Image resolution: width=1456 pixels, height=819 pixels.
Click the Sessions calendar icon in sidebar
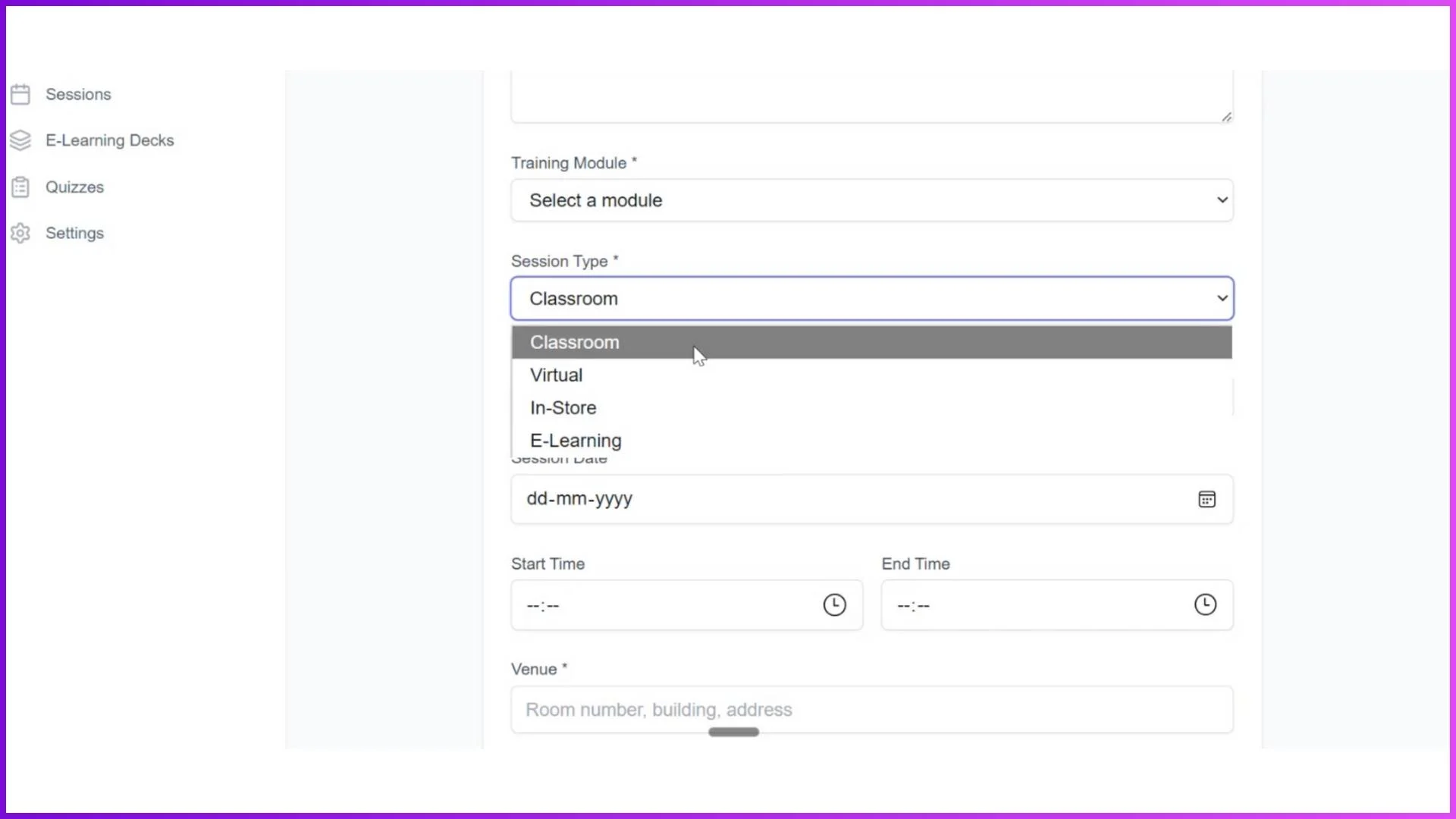click(20, 94)
